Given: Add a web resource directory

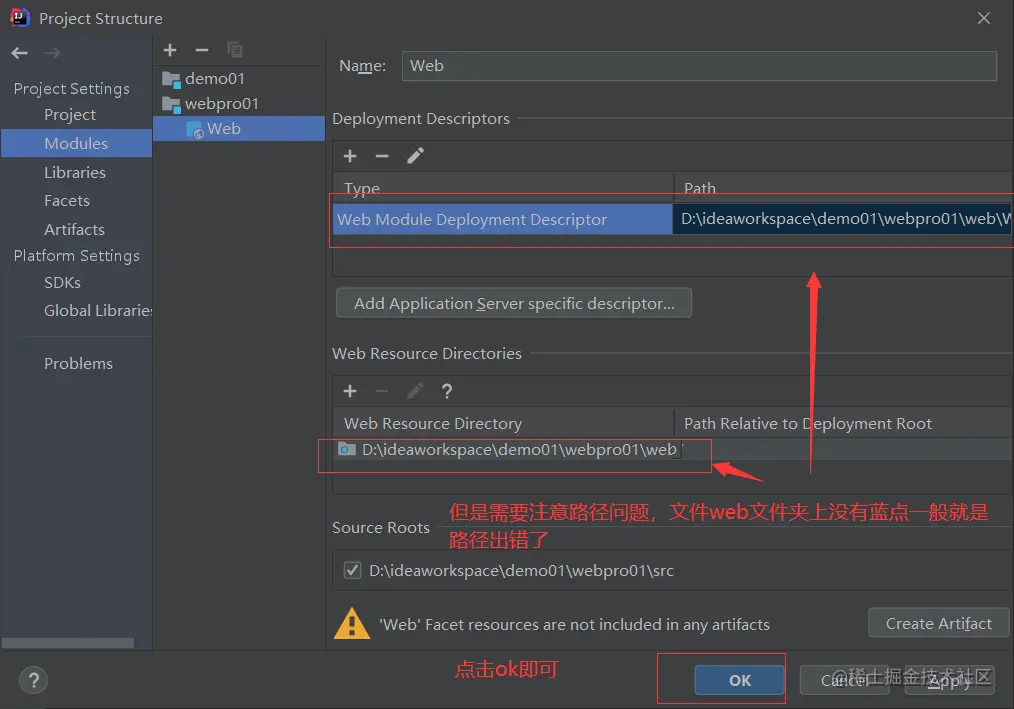Looking at the screenshot, I should [x=350, y=391].
